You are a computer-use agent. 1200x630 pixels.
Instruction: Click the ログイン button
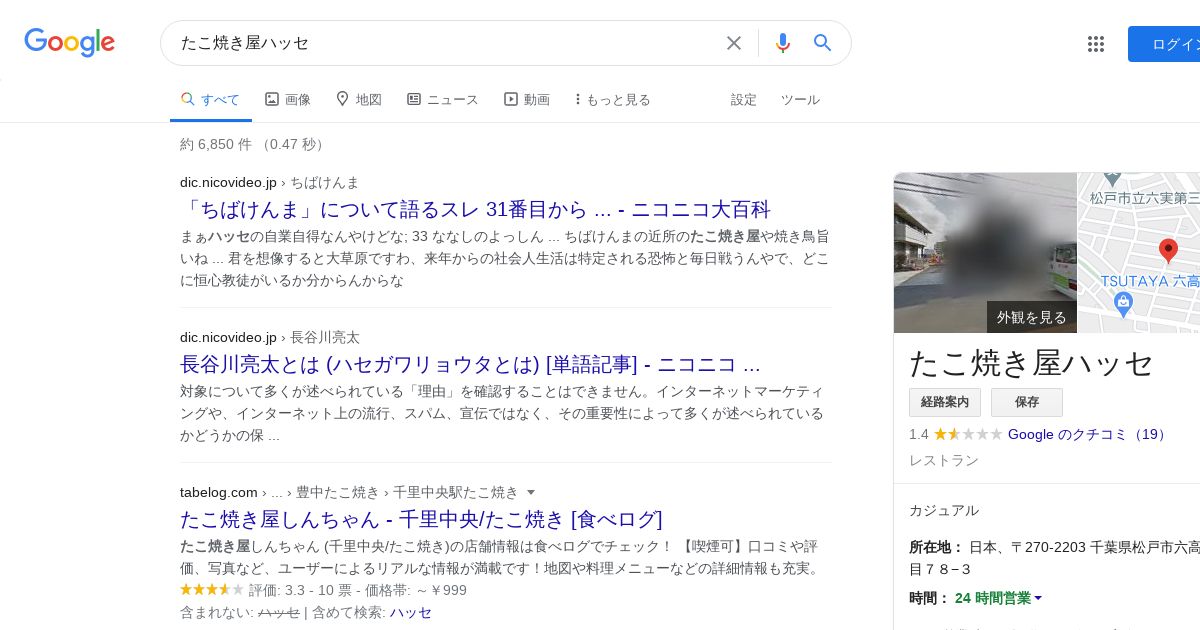coord(1166,44)
